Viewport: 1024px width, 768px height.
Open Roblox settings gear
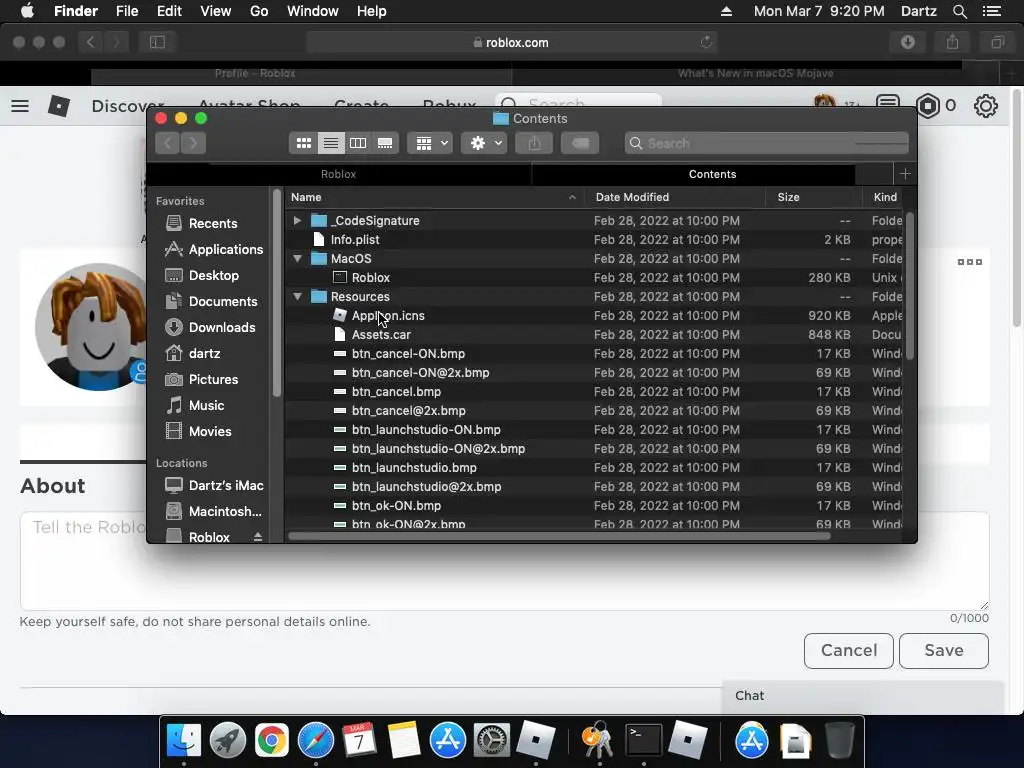pyautogui.click(x=985, y=105)
